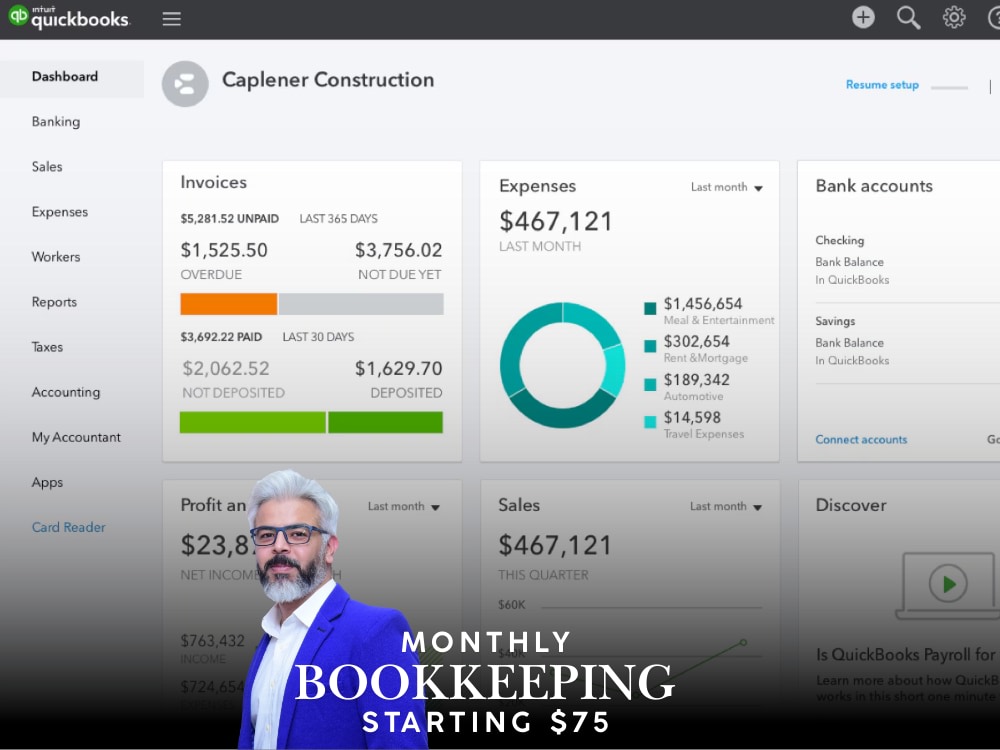
Task: Click the orange overdue invoices bar
Action: [229, 304]
